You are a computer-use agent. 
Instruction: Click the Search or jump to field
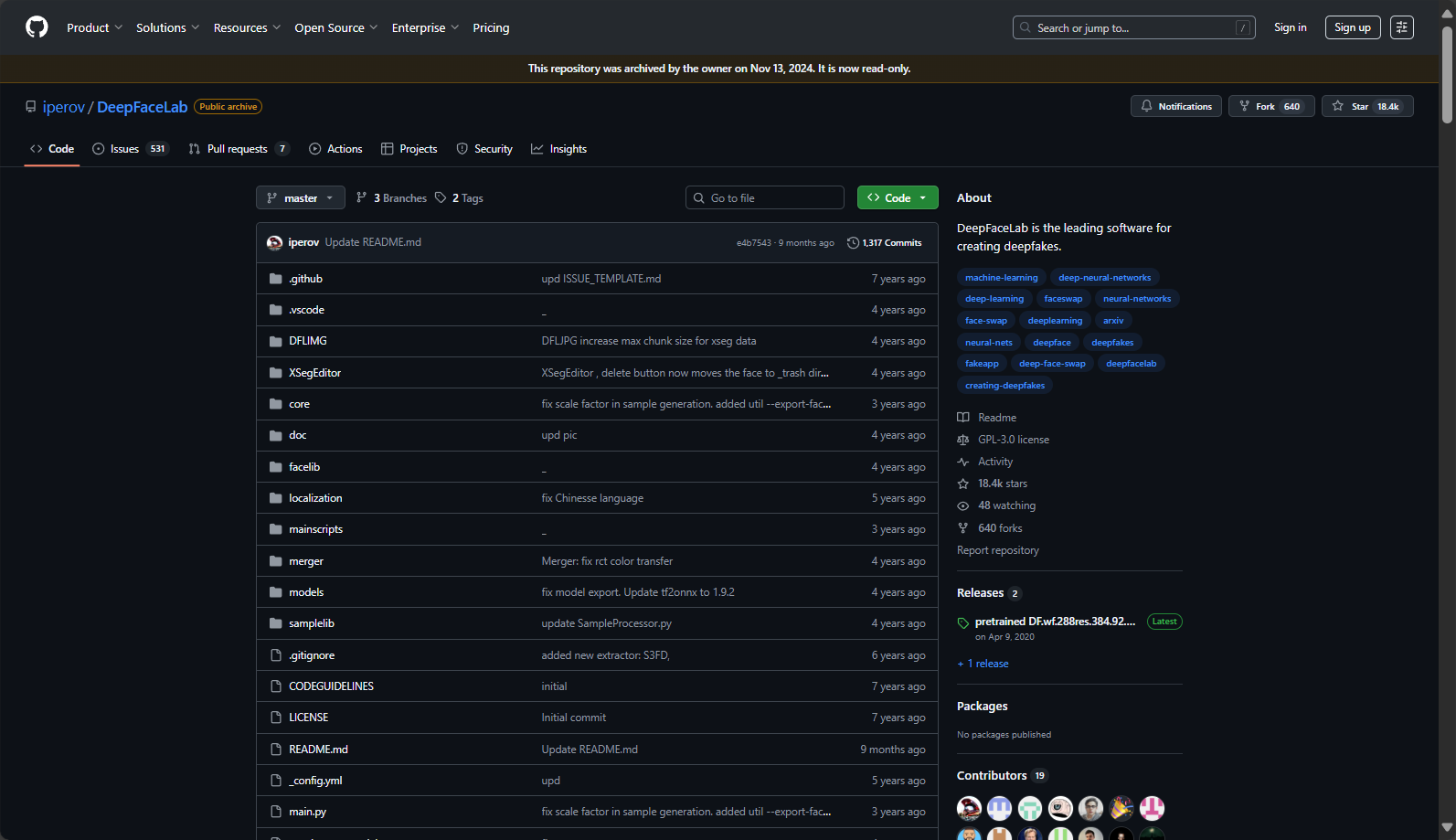tap(1133, 27)
